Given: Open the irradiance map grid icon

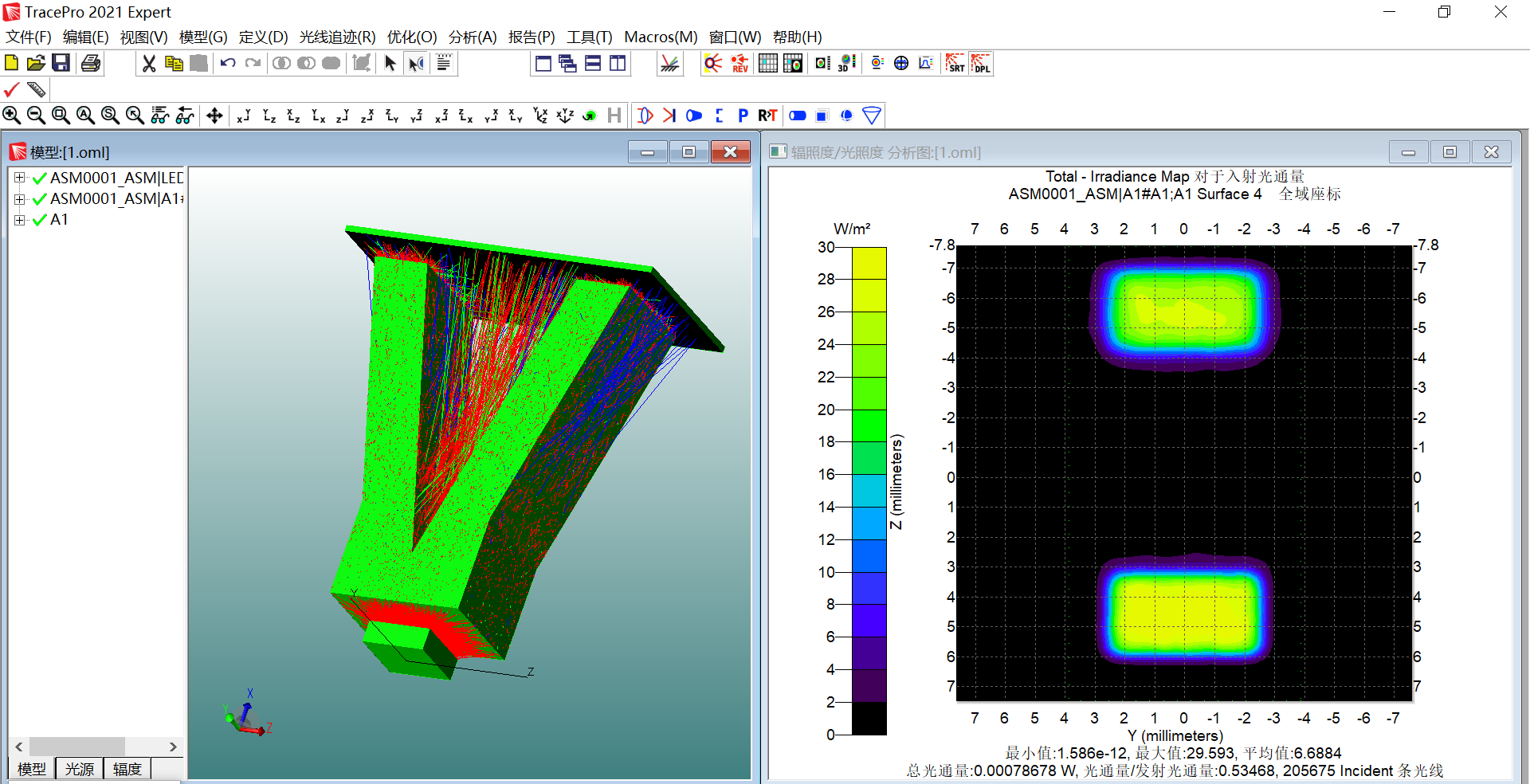Looking at the screenshot, I should (767, 64).
